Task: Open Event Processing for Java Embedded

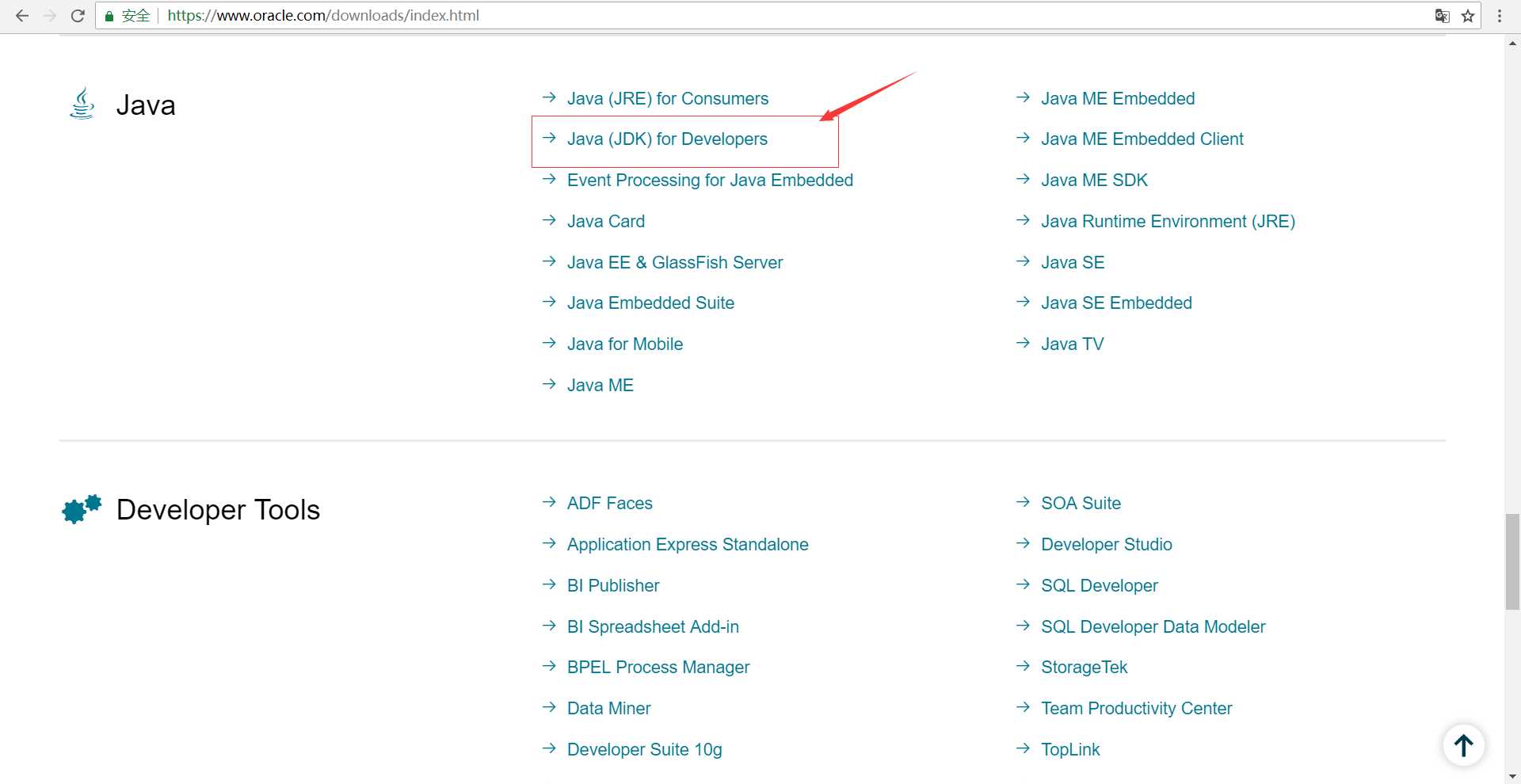Action: coord(710,181)
